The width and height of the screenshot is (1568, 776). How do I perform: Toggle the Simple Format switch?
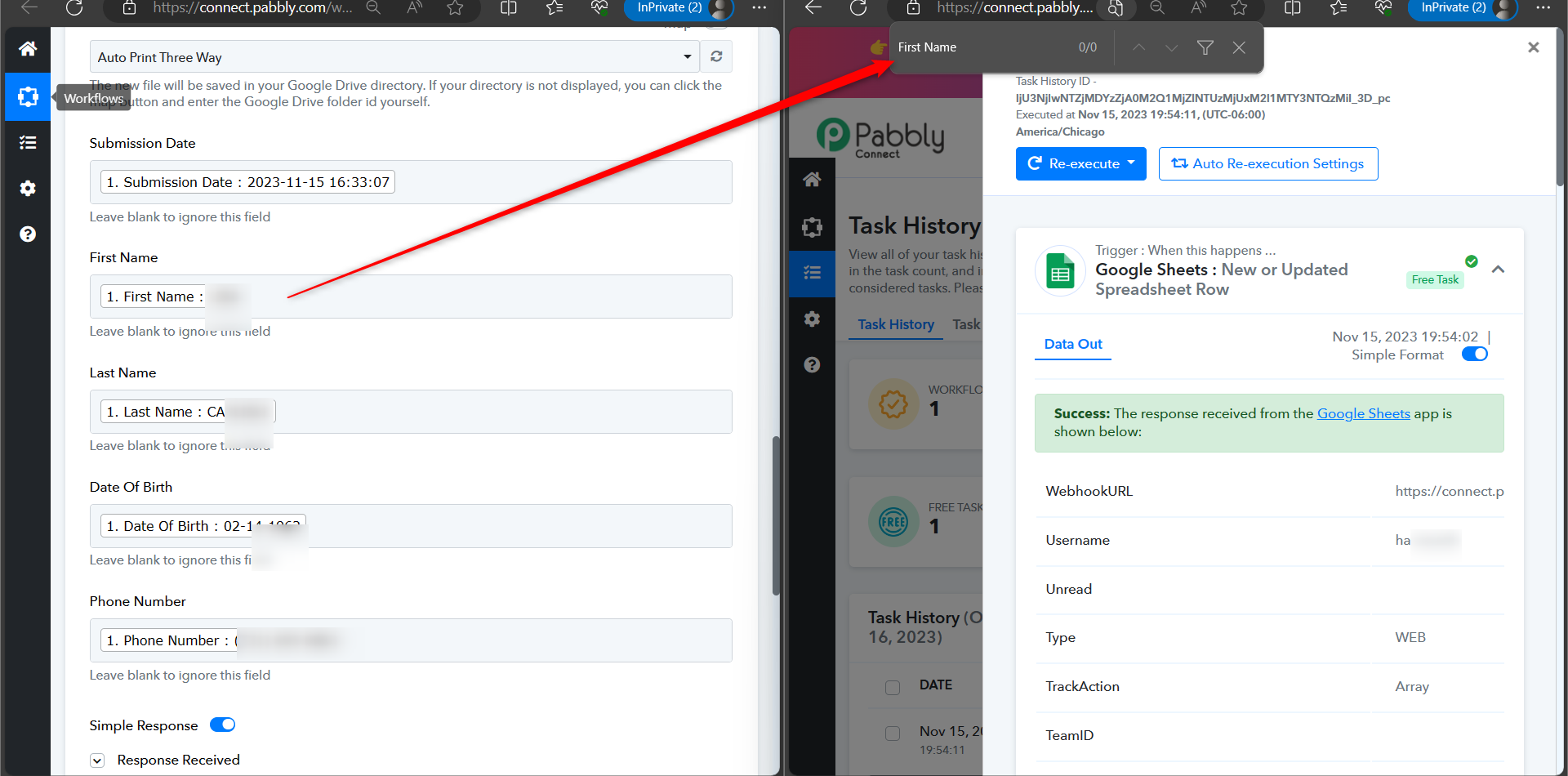[1475, 355]
